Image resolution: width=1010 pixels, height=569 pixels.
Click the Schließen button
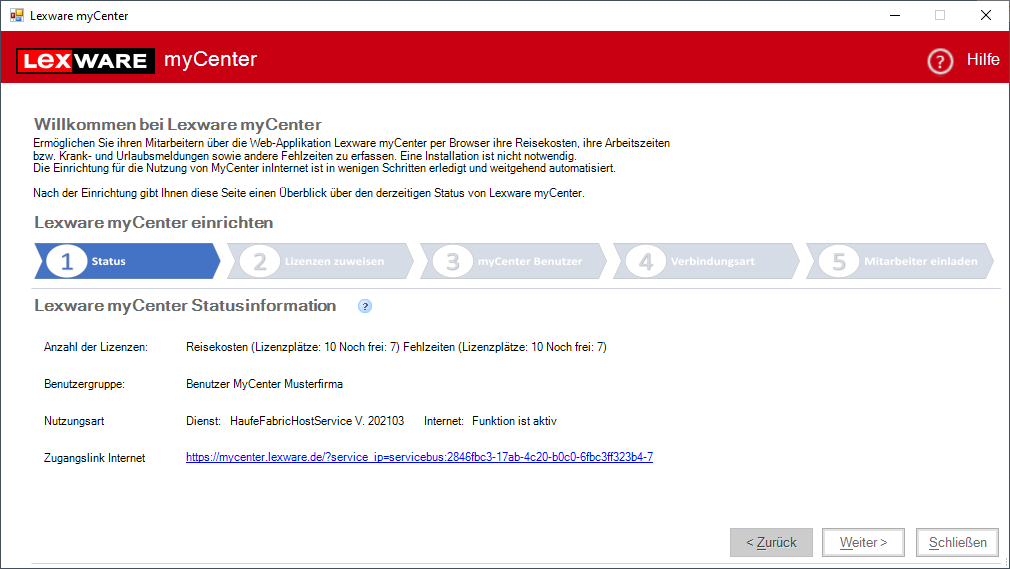[957, 543]
